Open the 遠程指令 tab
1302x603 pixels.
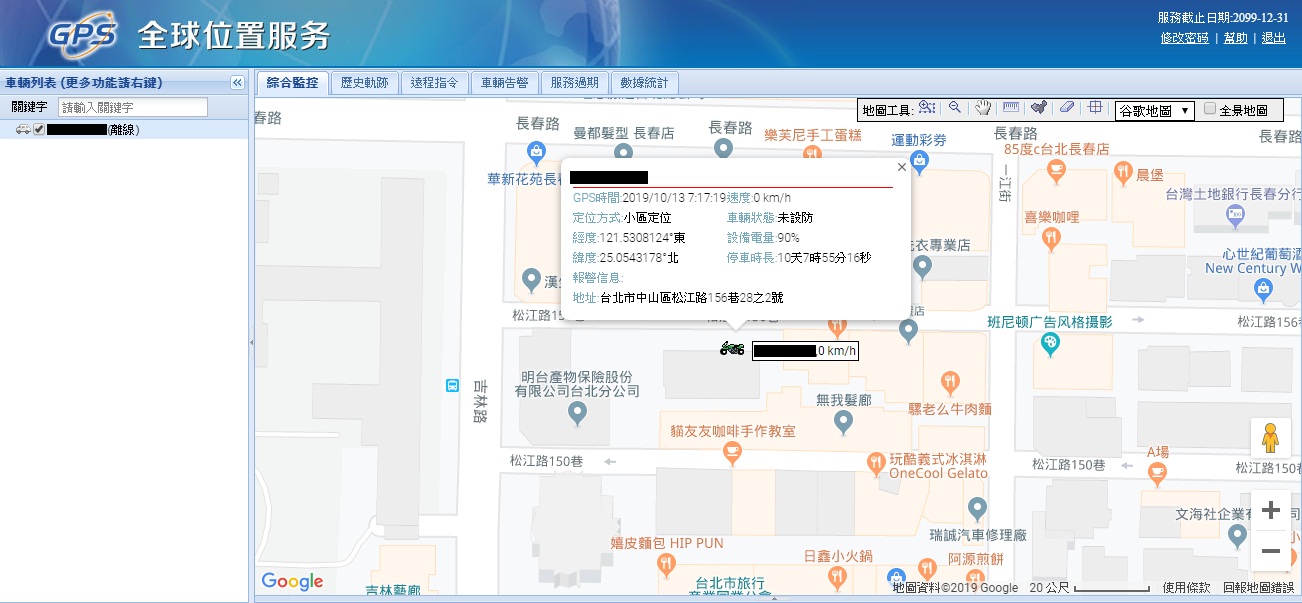[435, 83]
